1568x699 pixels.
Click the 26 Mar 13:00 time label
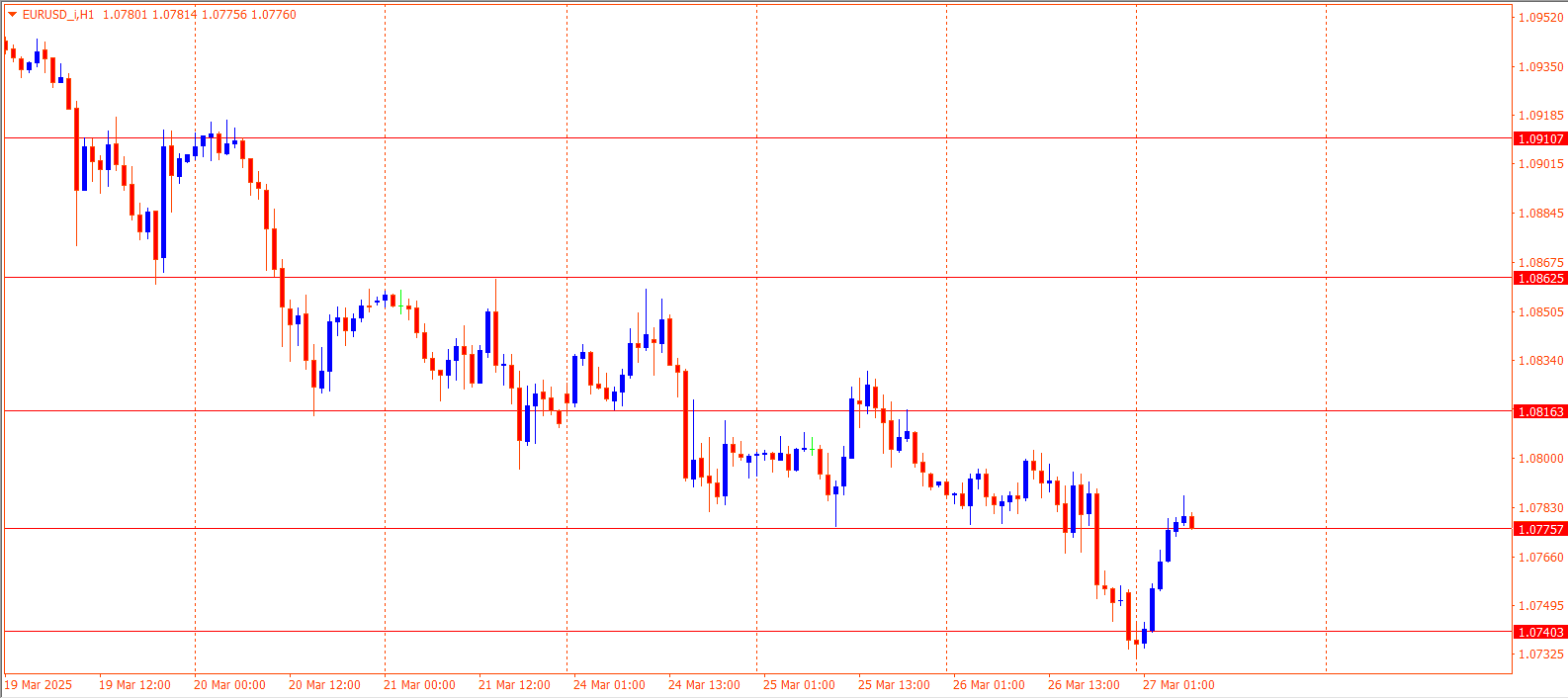click(x=1084, y=685)
